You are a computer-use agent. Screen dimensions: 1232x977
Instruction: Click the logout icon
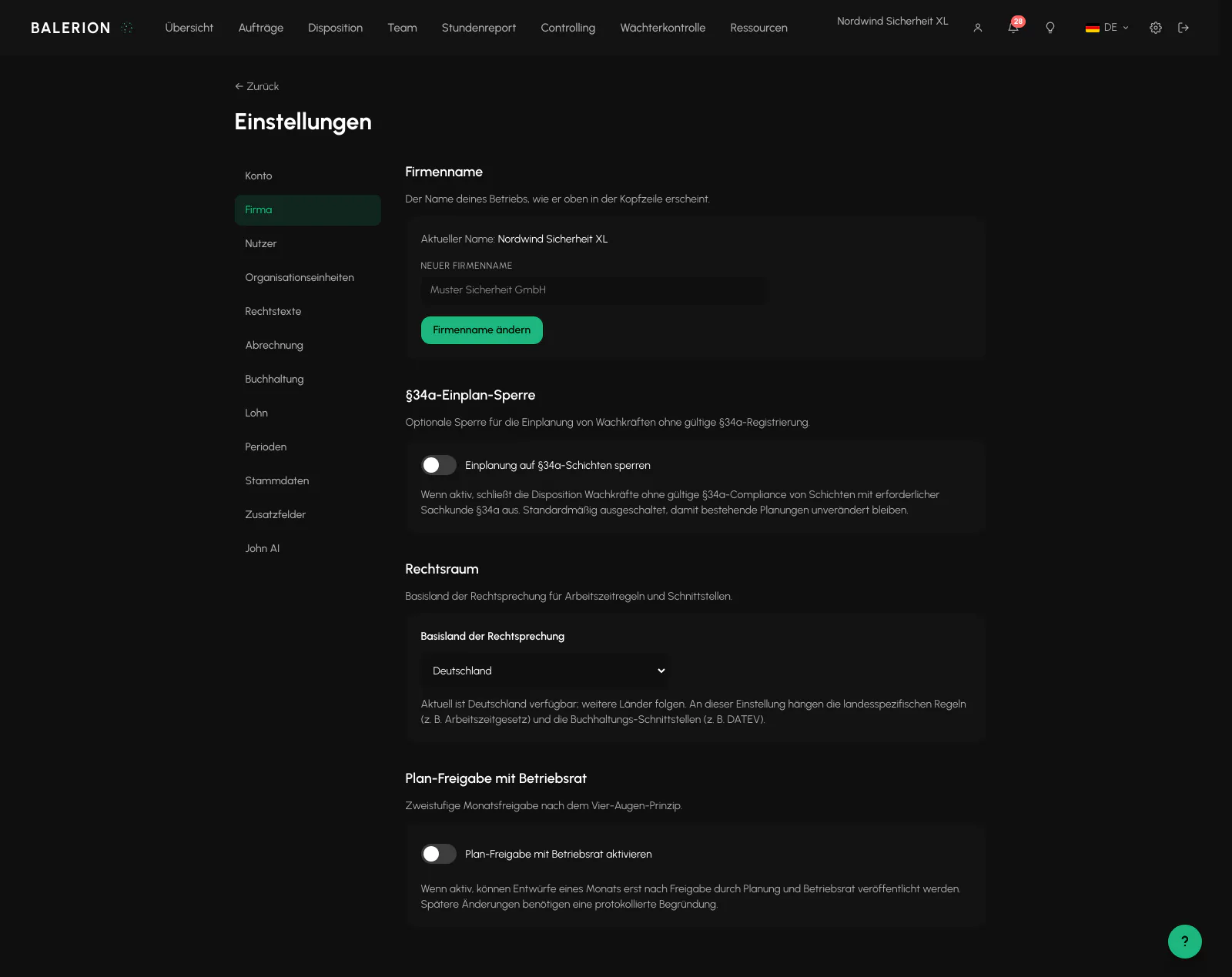click(x=1183, y=28)
